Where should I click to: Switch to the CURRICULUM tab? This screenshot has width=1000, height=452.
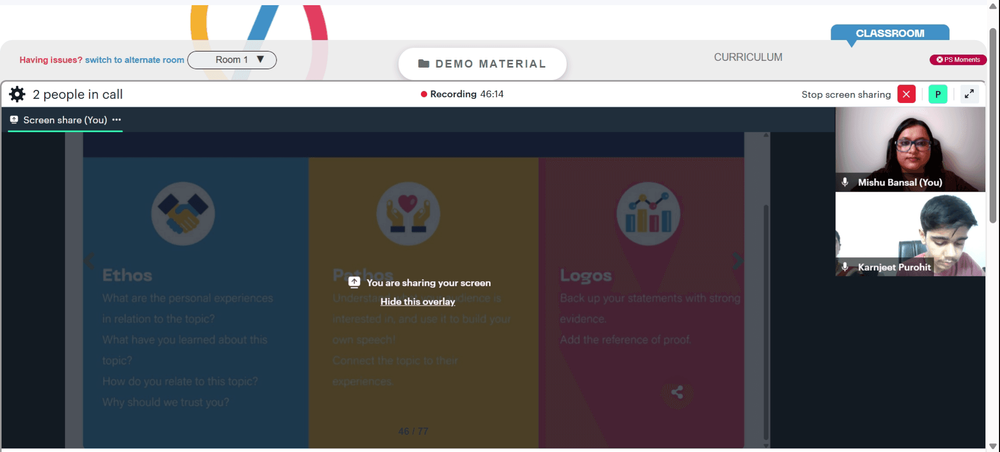(748, 57)
